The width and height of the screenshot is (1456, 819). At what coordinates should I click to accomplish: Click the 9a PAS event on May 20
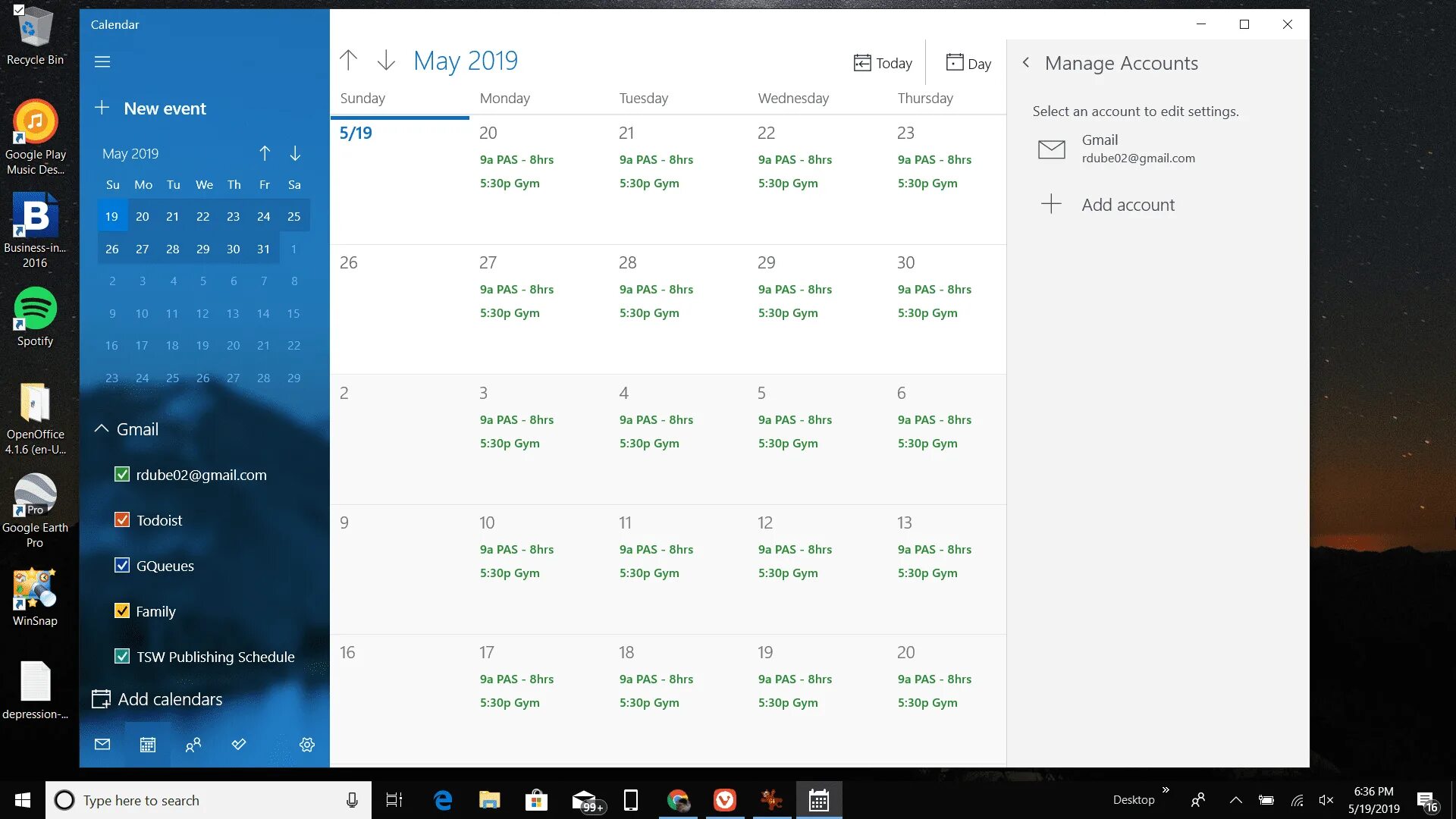tap(516, 159)
